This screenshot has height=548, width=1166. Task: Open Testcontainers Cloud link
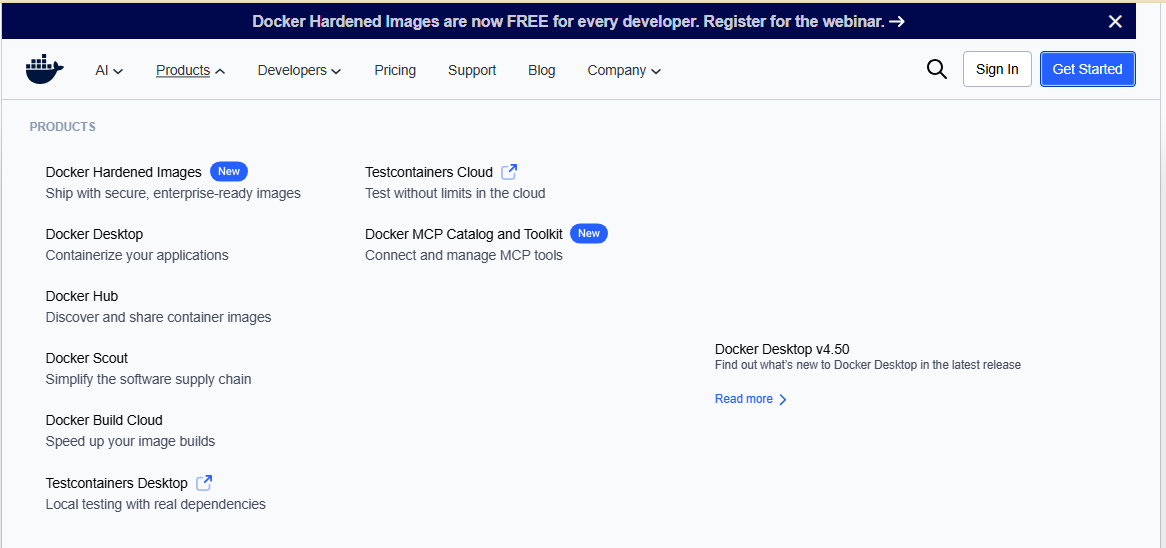(429, 173)
